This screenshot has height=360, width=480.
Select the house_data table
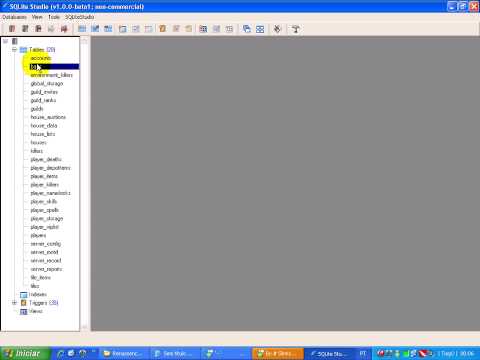[x=44, y=126]
